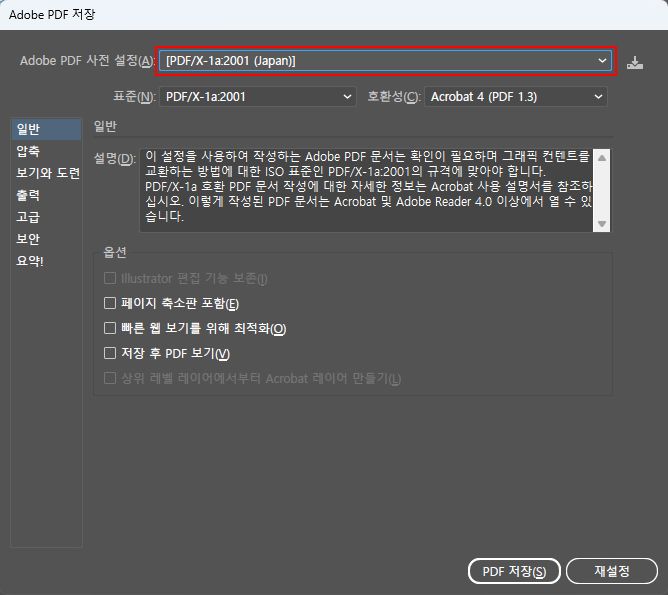Open the 호환성 Acrobat 4 dropdown
668x595 pixels.
click(516, 97)
